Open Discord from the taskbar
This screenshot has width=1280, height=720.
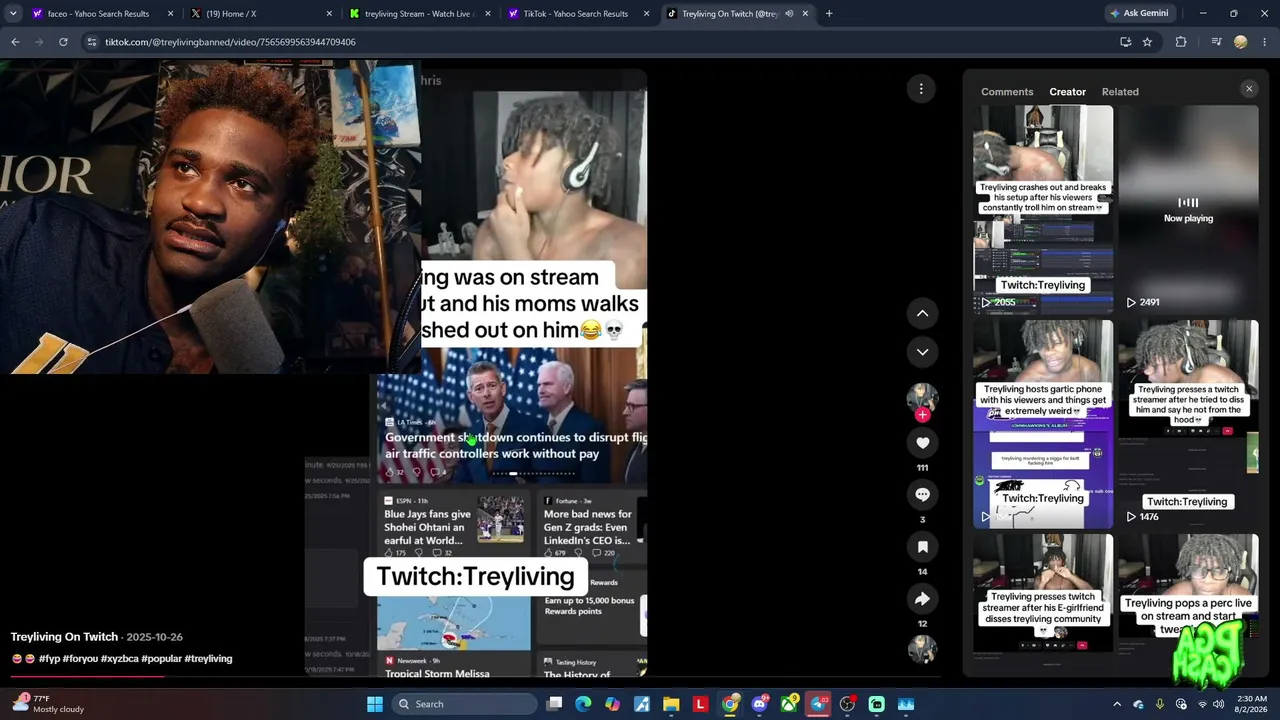click(759, 704)
